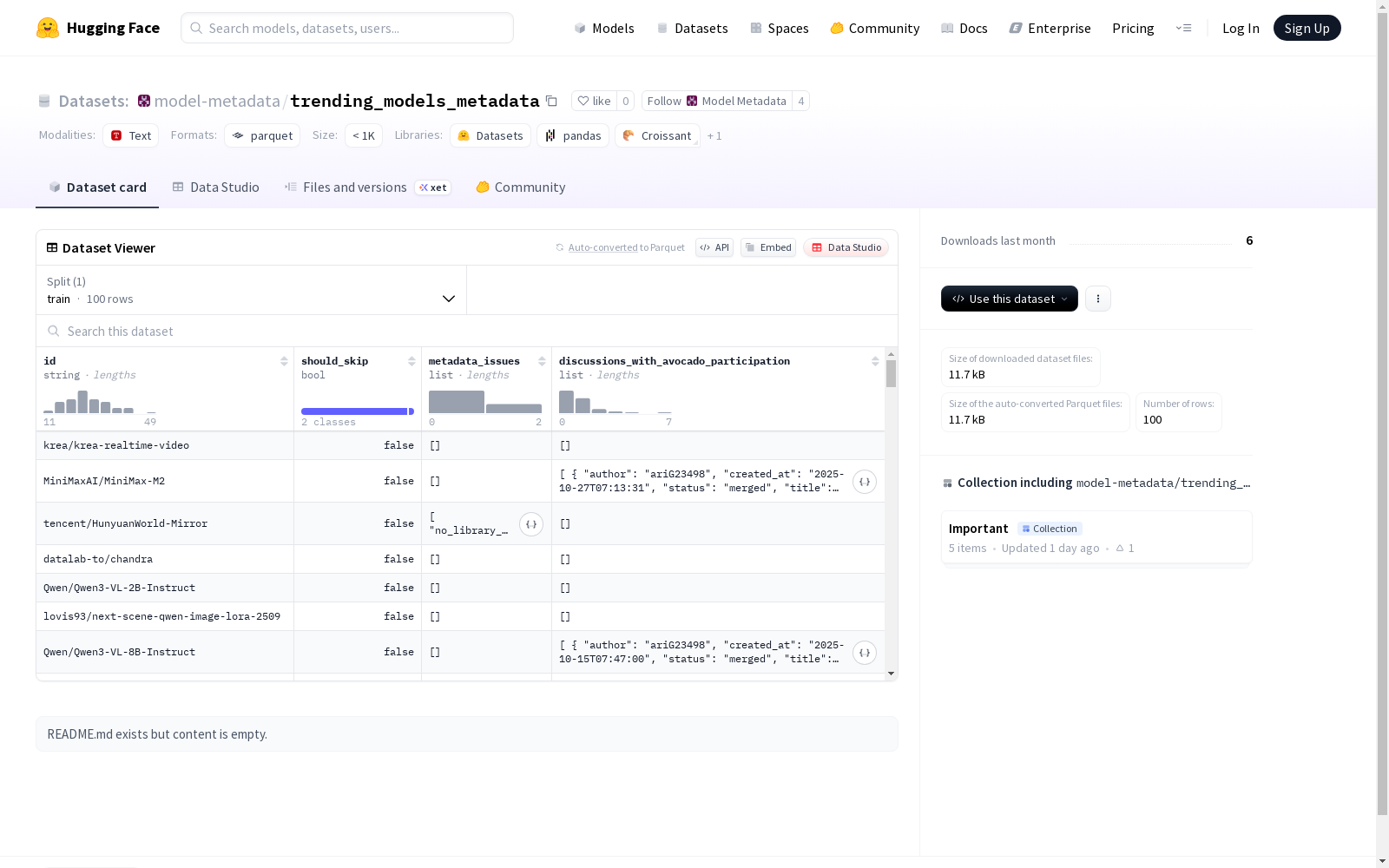Screen dimensions: 1389x868
Task: Click the datalab-to/chandra row
Action: [460, 559]
